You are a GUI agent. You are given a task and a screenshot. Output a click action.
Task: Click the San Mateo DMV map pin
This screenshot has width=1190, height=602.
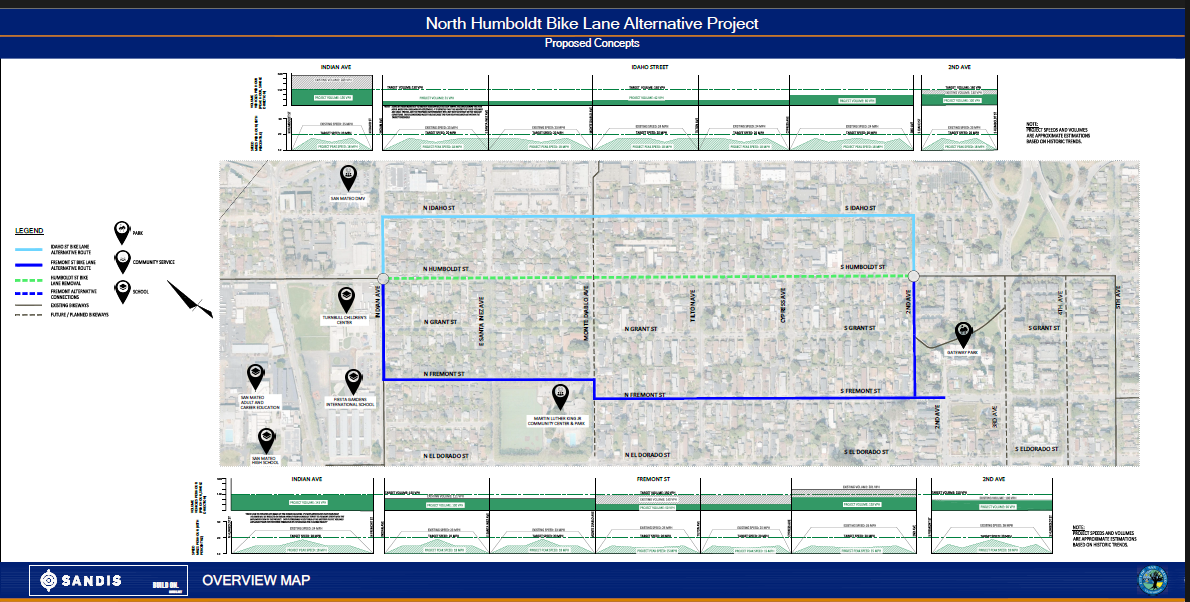pos(347,177)
